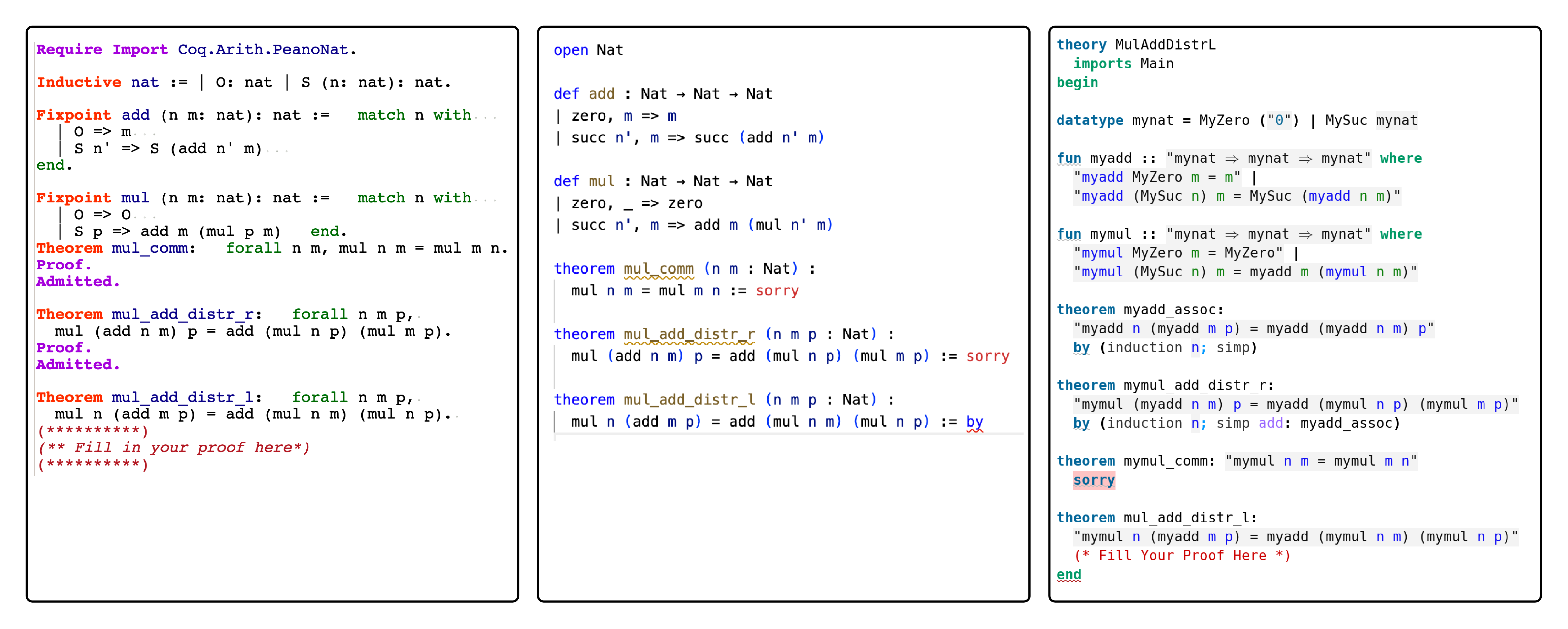Image resolution: width=1568 pixels, height=629 pixels.
Task: Click 'Fixpoint add' definition in Coq
Action: pyautogui.click(x=92, y=115)
